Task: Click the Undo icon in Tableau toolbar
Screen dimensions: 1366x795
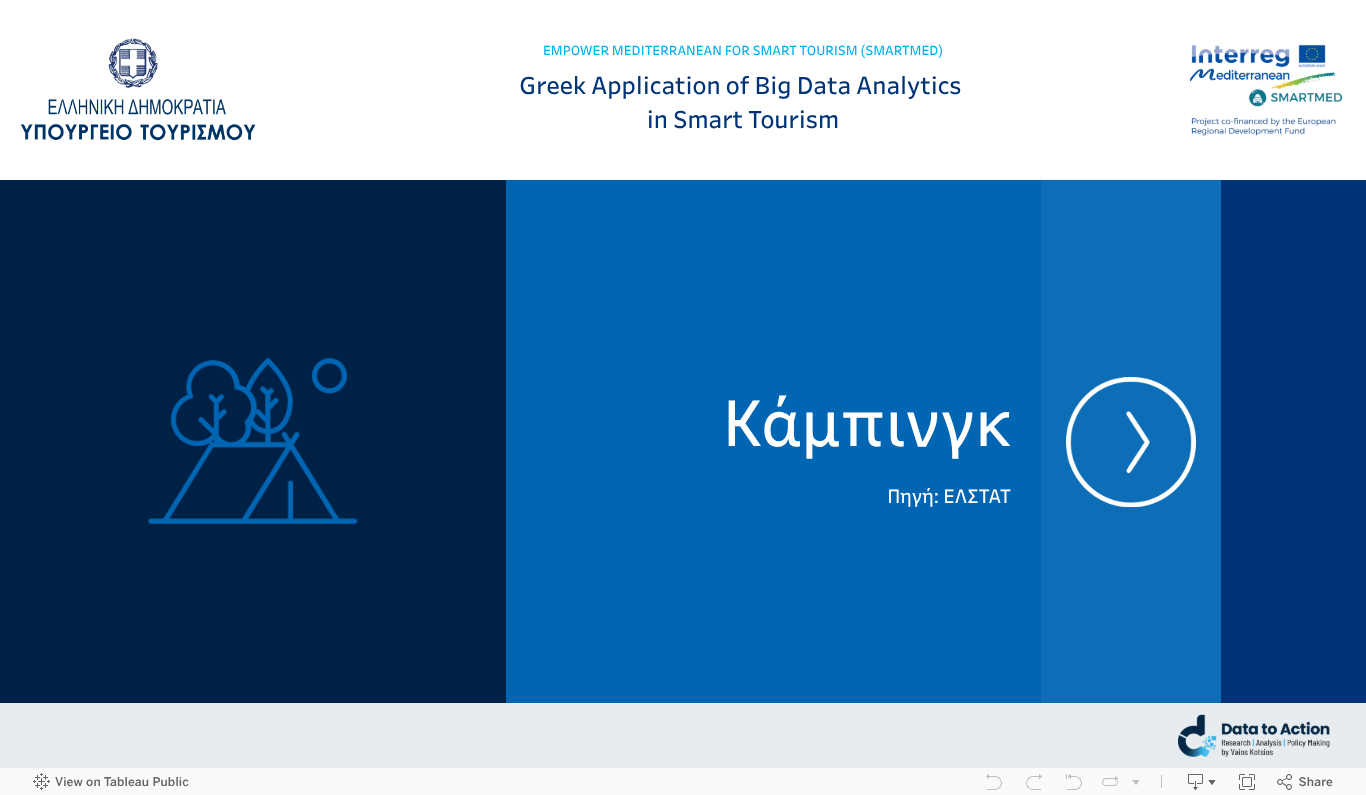Action: tap(993, 782)
